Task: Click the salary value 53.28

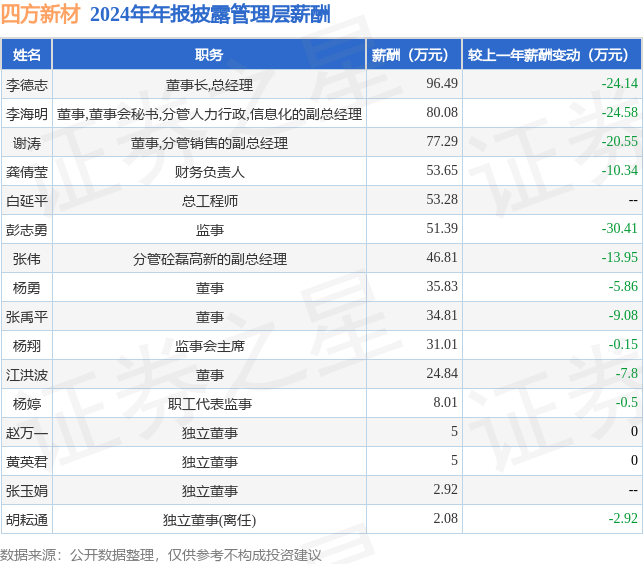Action: [x=442, y=199]
